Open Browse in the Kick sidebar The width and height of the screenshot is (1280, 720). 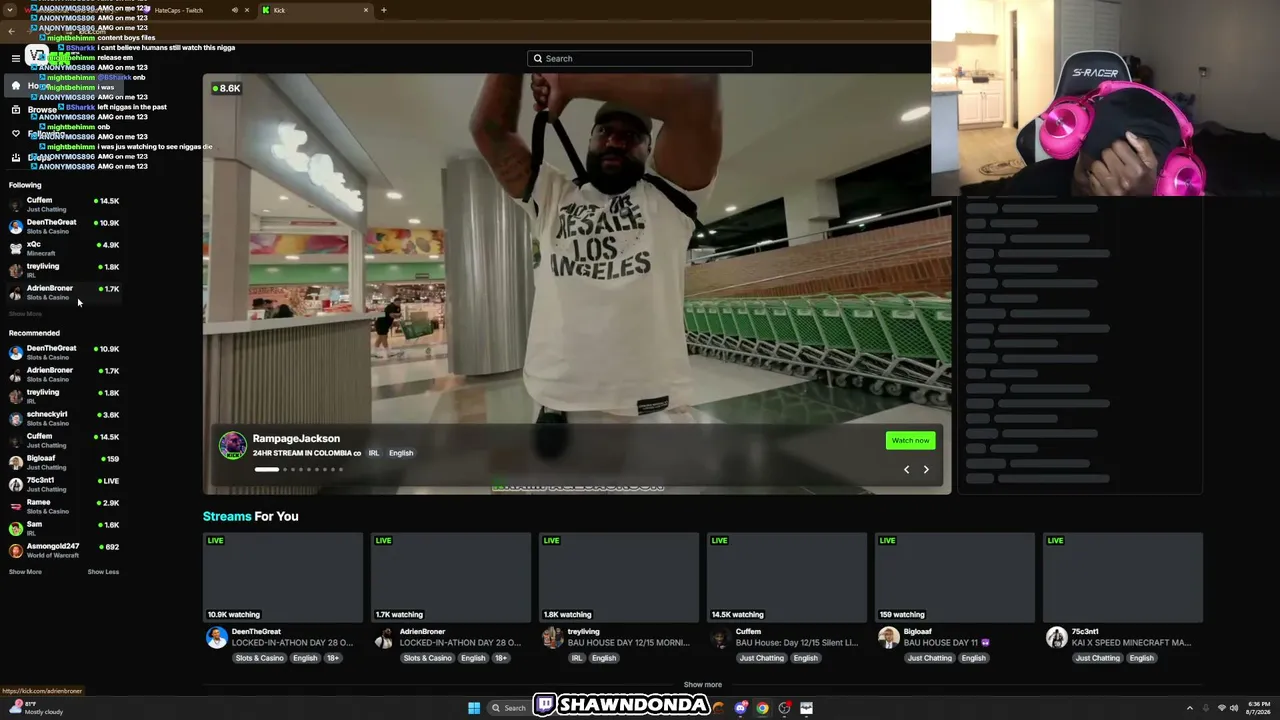click(x=42, y=110)
